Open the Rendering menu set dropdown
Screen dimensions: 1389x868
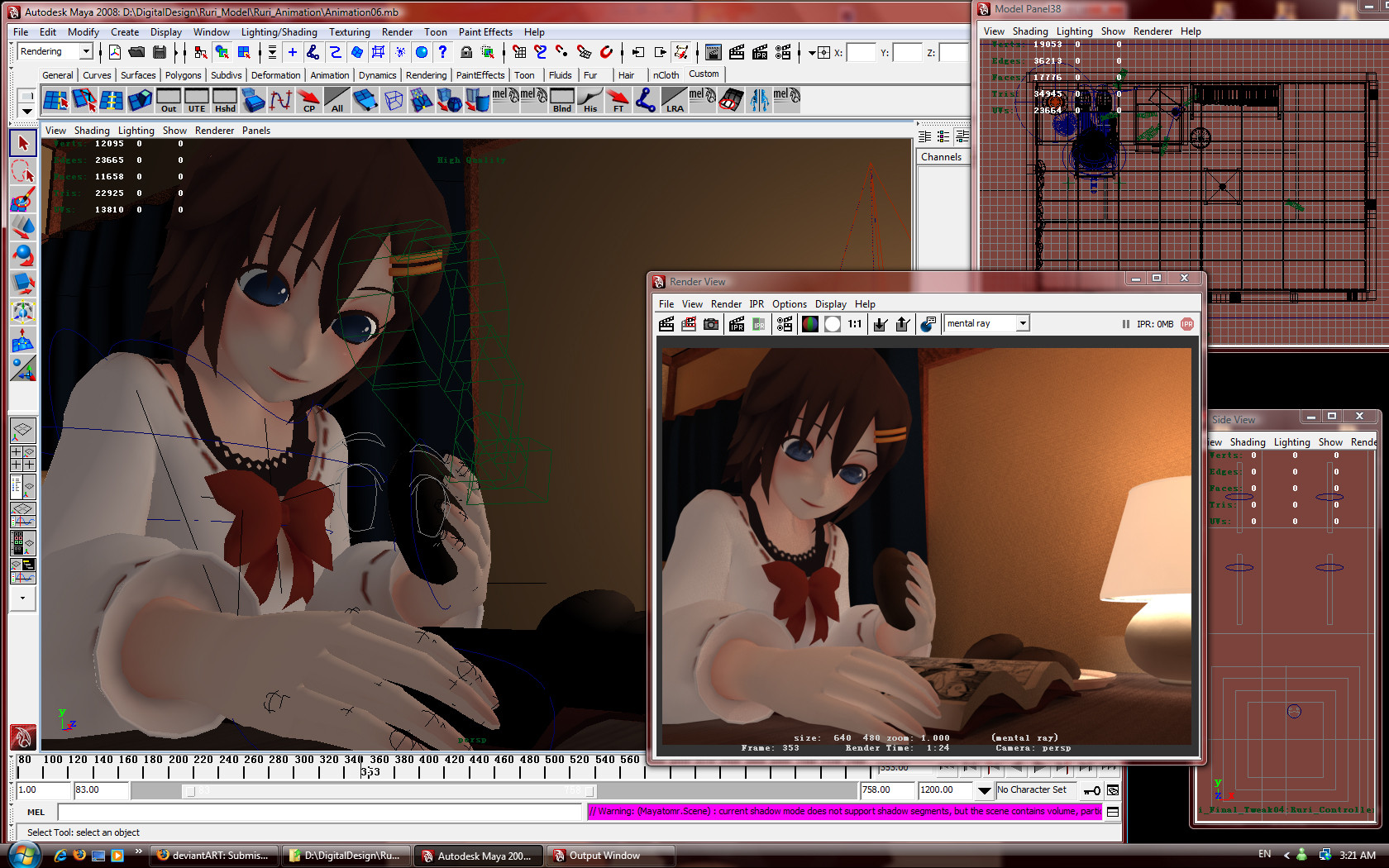pyautogui.click(x=86, y=51)
